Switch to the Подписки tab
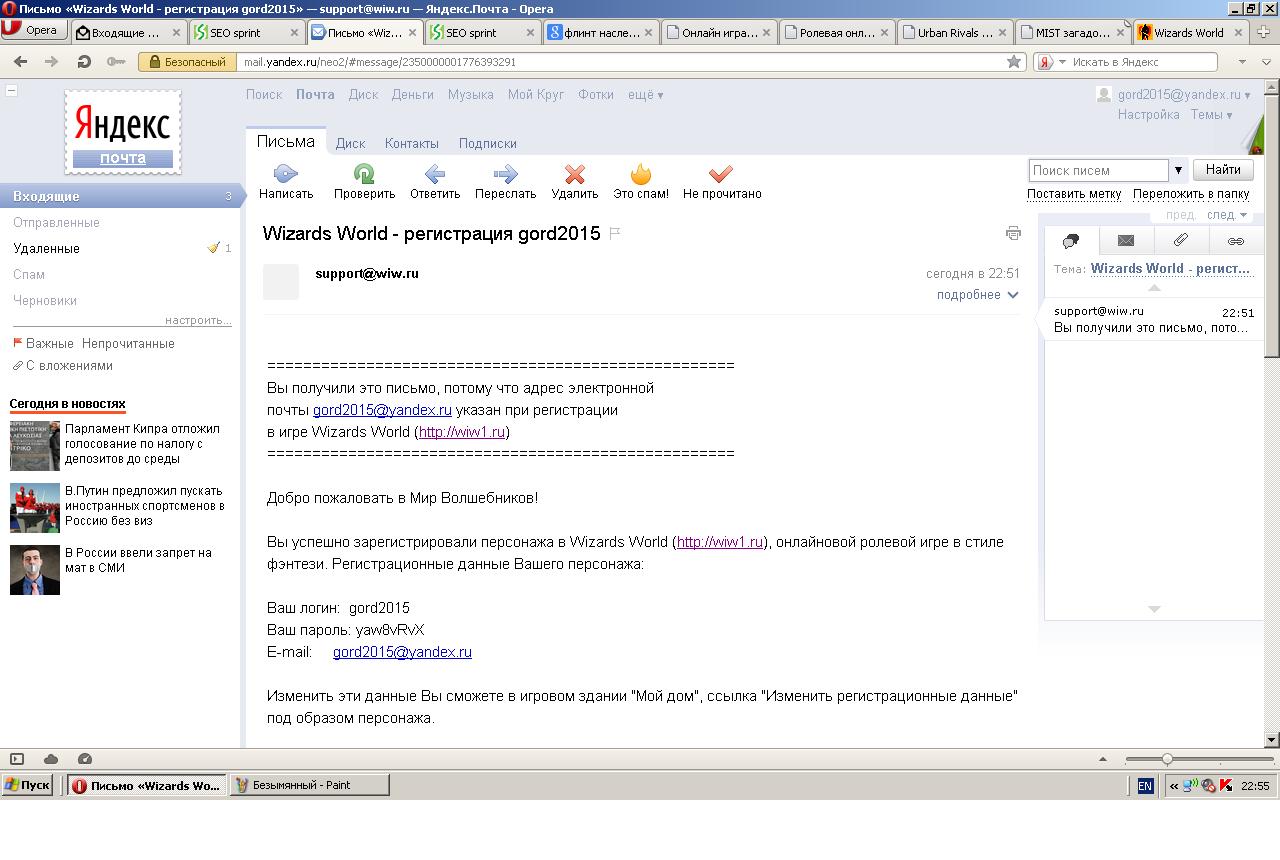This screenshot has width=1280, height=860. pos(488,143)
